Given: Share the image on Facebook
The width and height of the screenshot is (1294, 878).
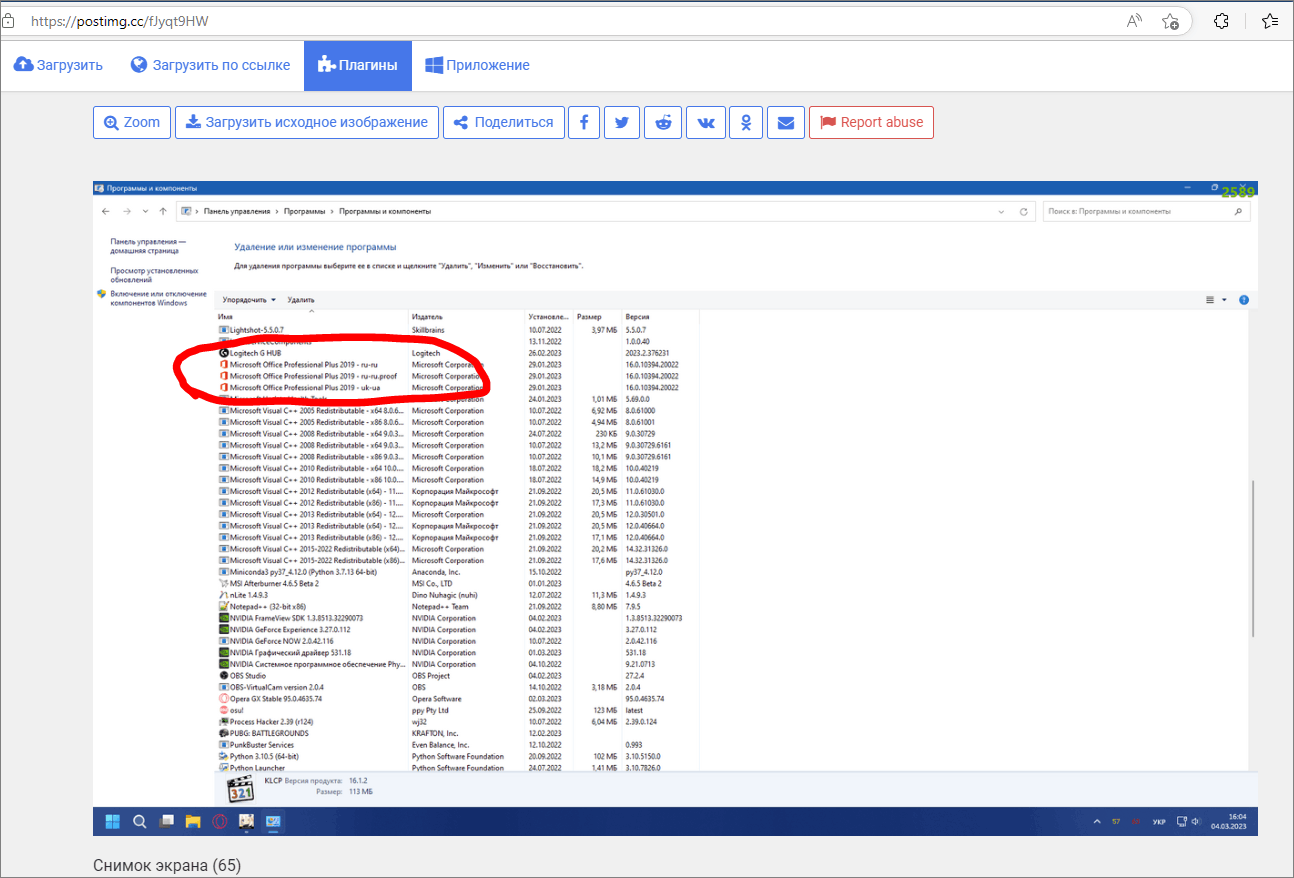Looking at the screenshot, I should tap(584, 122).
